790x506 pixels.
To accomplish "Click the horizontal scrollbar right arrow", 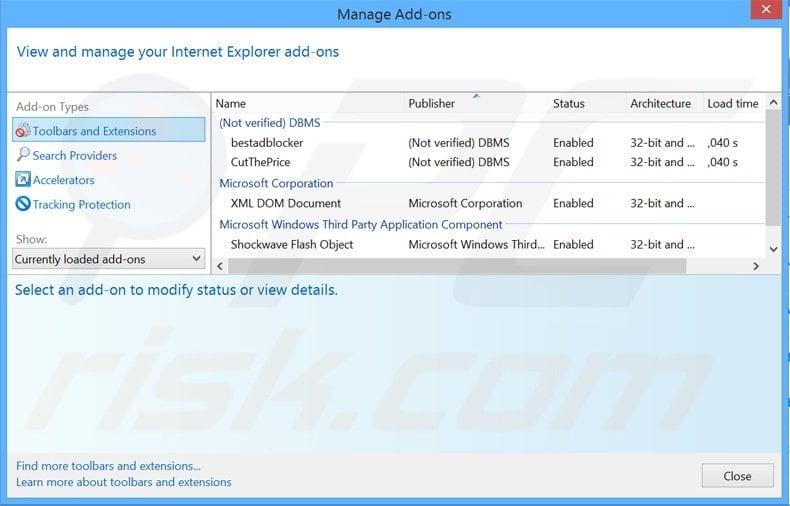I will click(x=756, y=266).
